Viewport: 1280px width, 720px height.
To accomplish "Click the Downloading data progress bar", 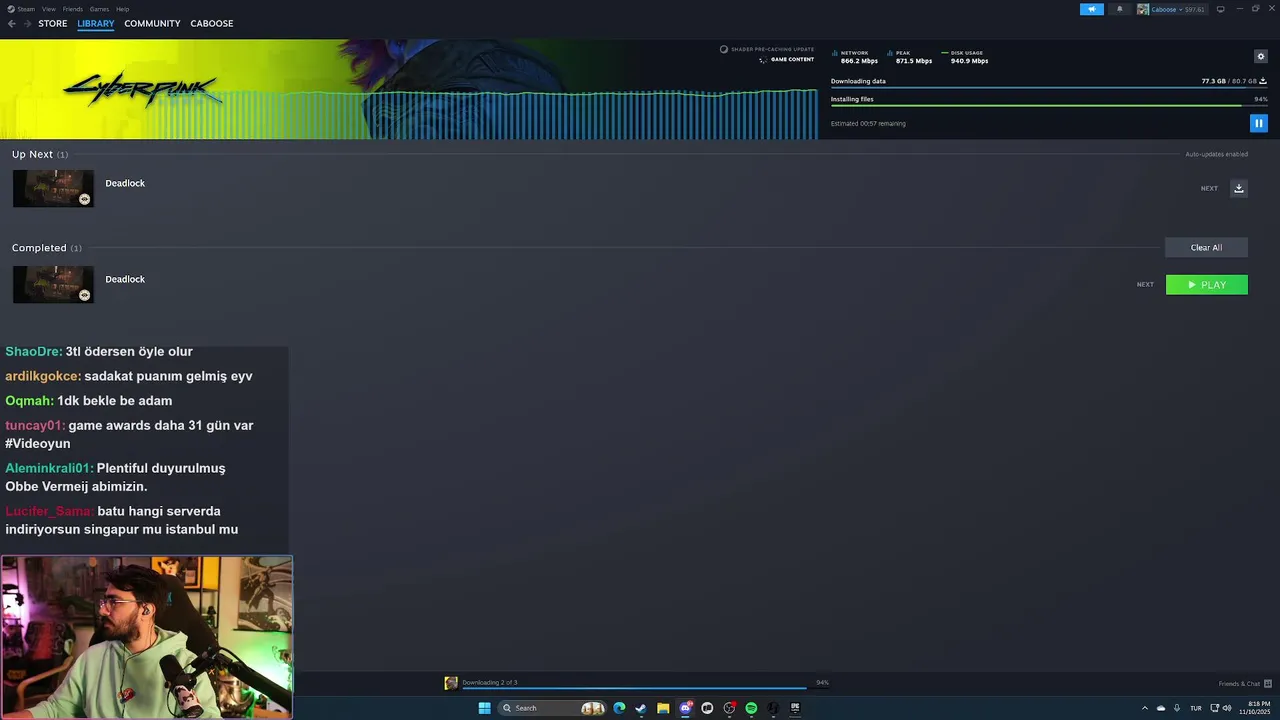I will tap(1049, 88).
